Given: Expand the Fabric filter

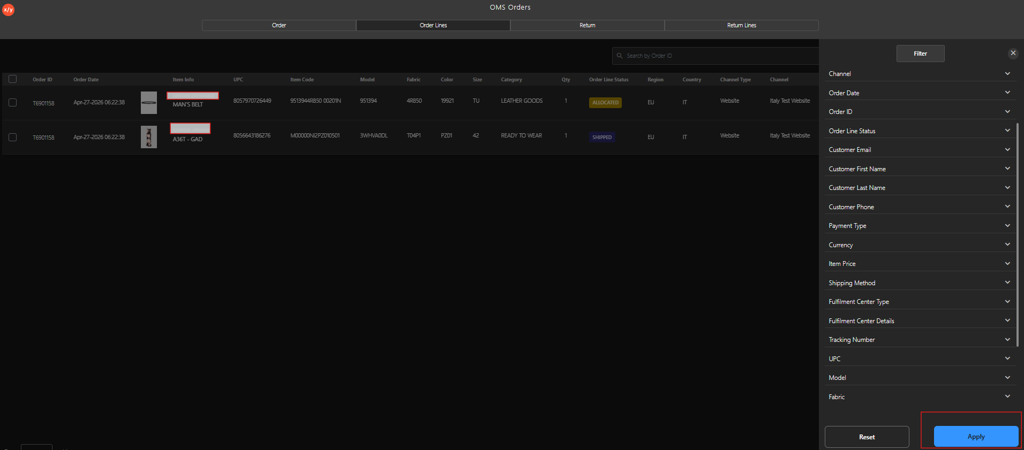Looking at the screenshot, I should pyautogui.click(x=920, y=396).
